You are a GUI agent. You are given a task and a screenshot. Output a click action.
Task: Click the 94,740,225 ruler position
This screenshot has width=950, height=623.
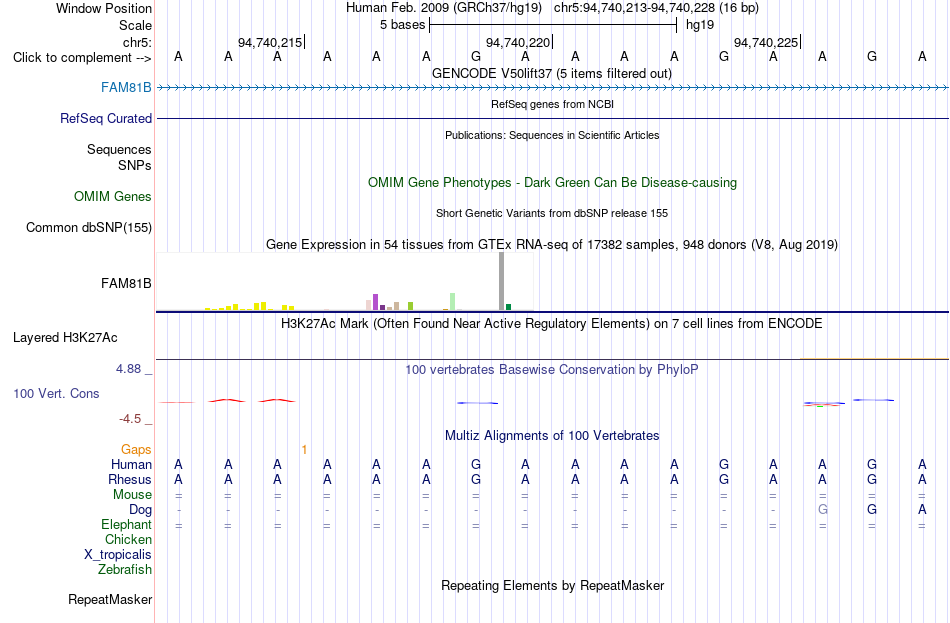pos(766,42)
